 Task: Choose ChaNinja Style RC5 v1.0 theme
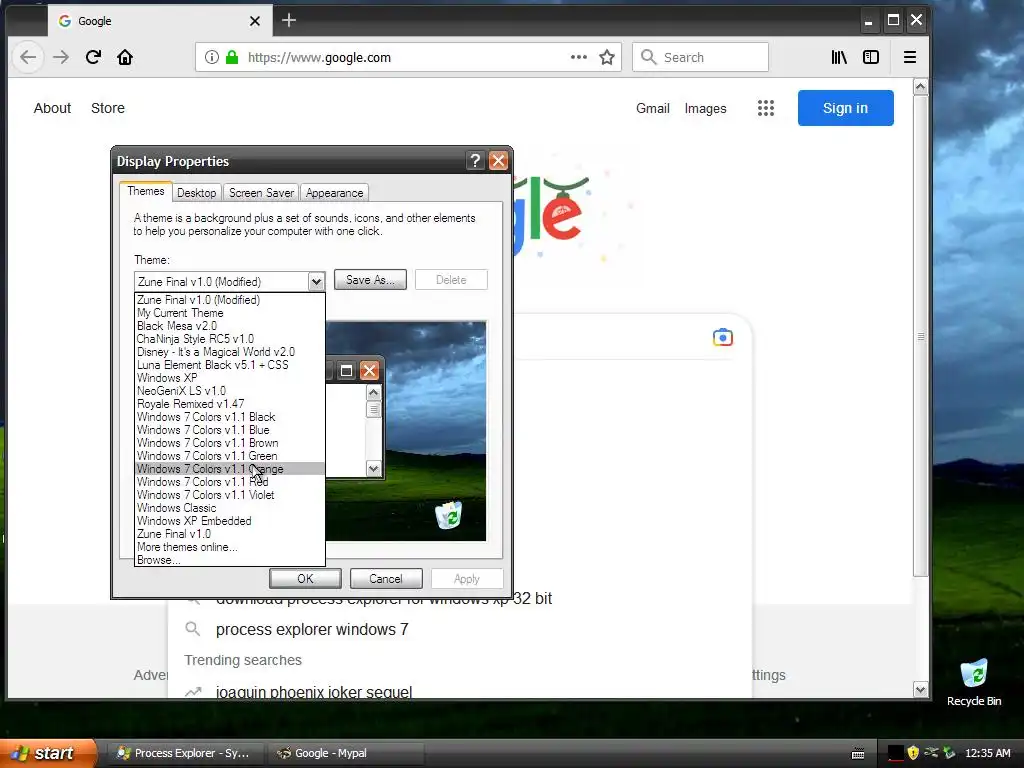pyautogui.click(x=229, y=339)
